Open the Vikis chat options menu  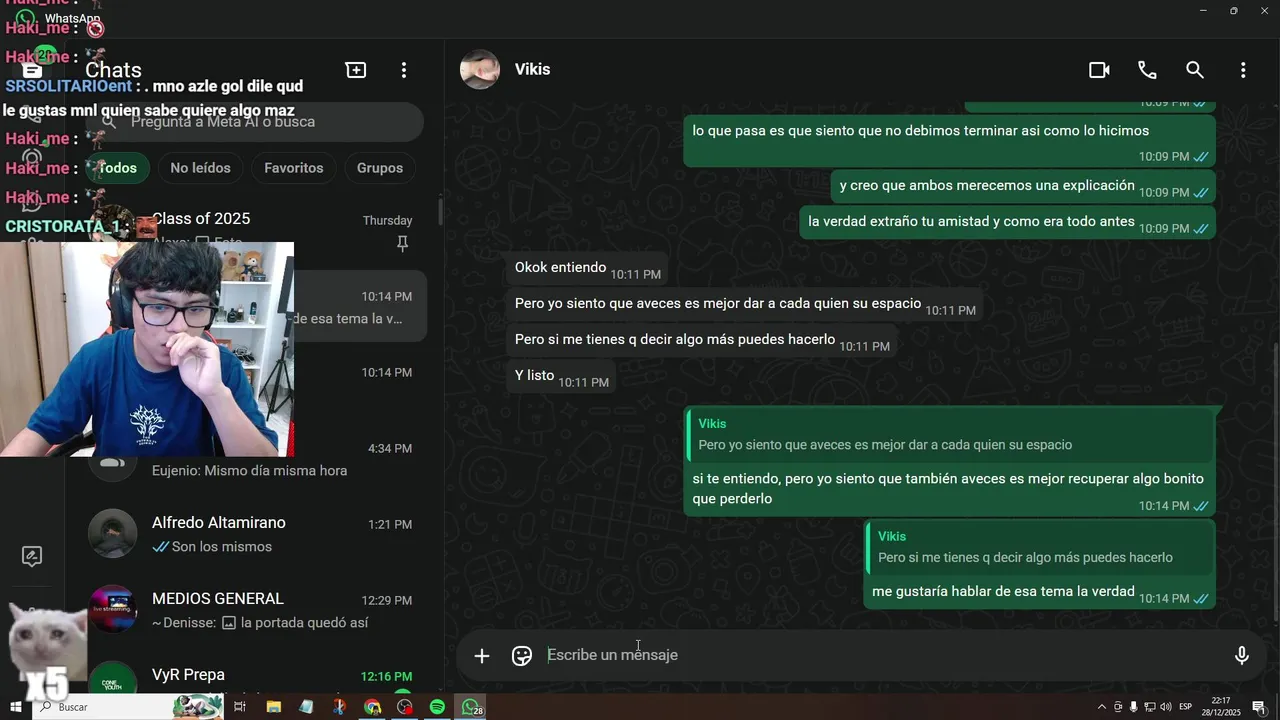coord(1243,70)
